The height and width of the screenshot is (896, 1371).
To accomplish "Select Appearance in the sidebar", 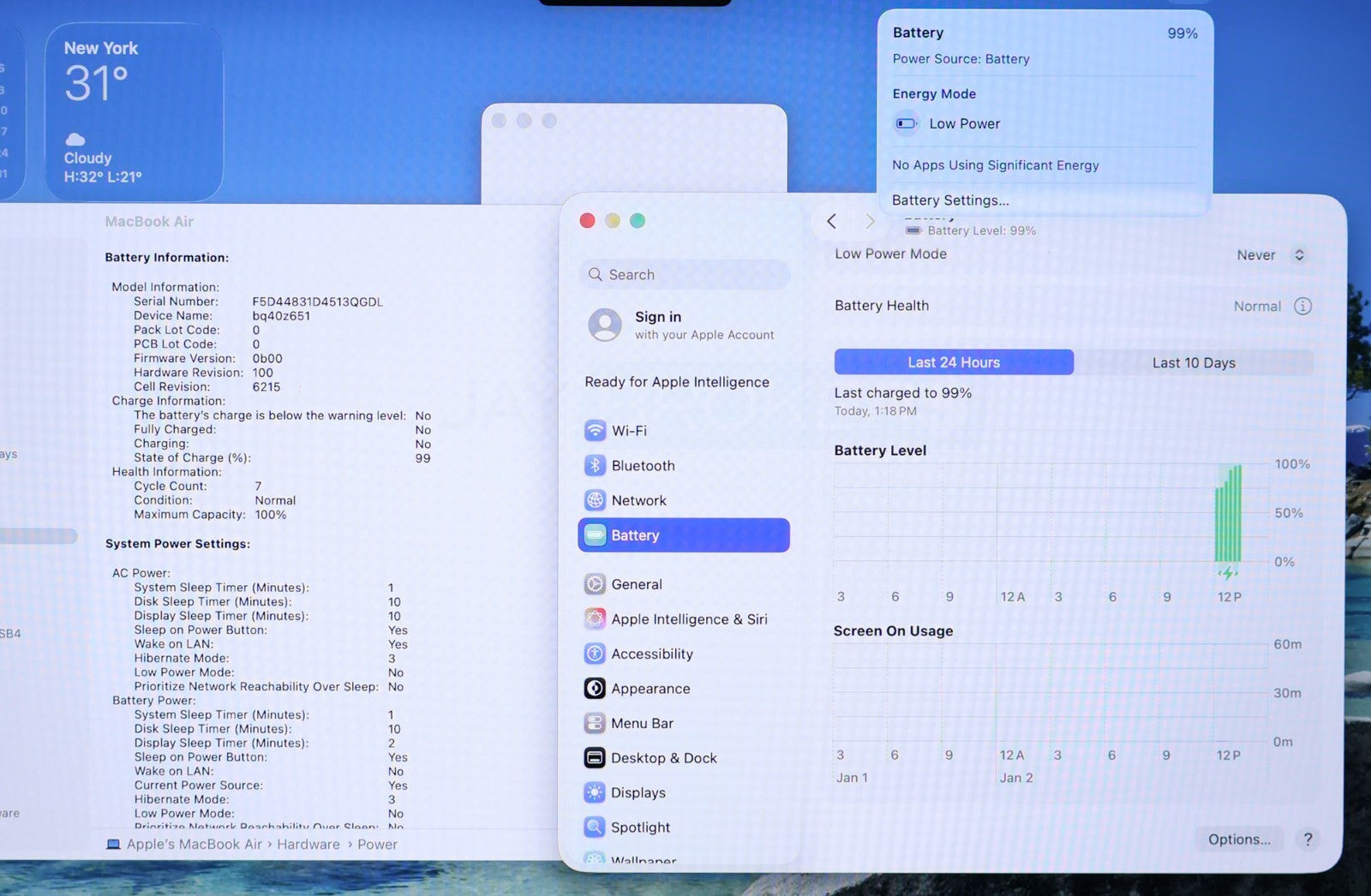I will (x=650, y=689).
